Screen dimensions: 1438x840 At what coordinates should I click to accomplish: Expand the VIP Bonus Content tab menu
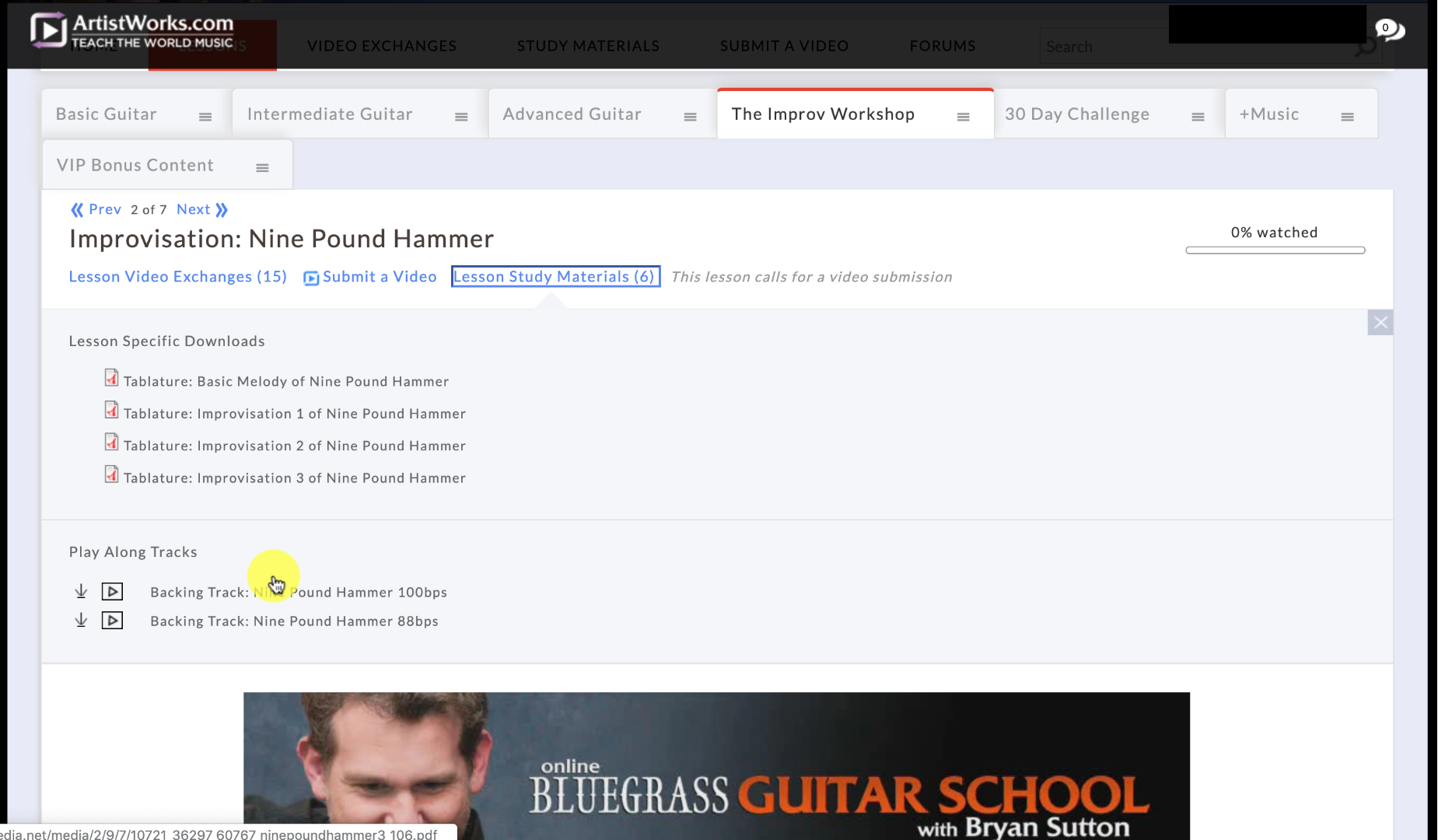pyautogui.click(x=262, y=168)
